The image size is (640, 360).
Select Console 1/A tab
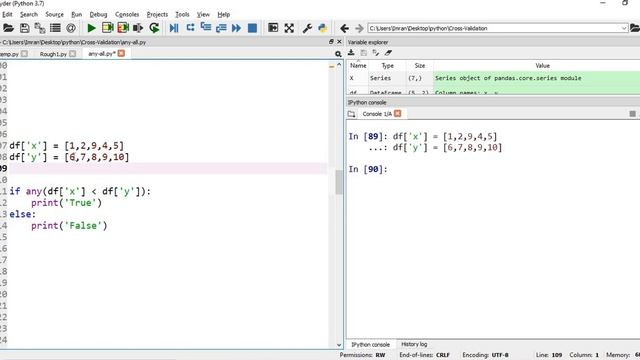click(377, 114)
